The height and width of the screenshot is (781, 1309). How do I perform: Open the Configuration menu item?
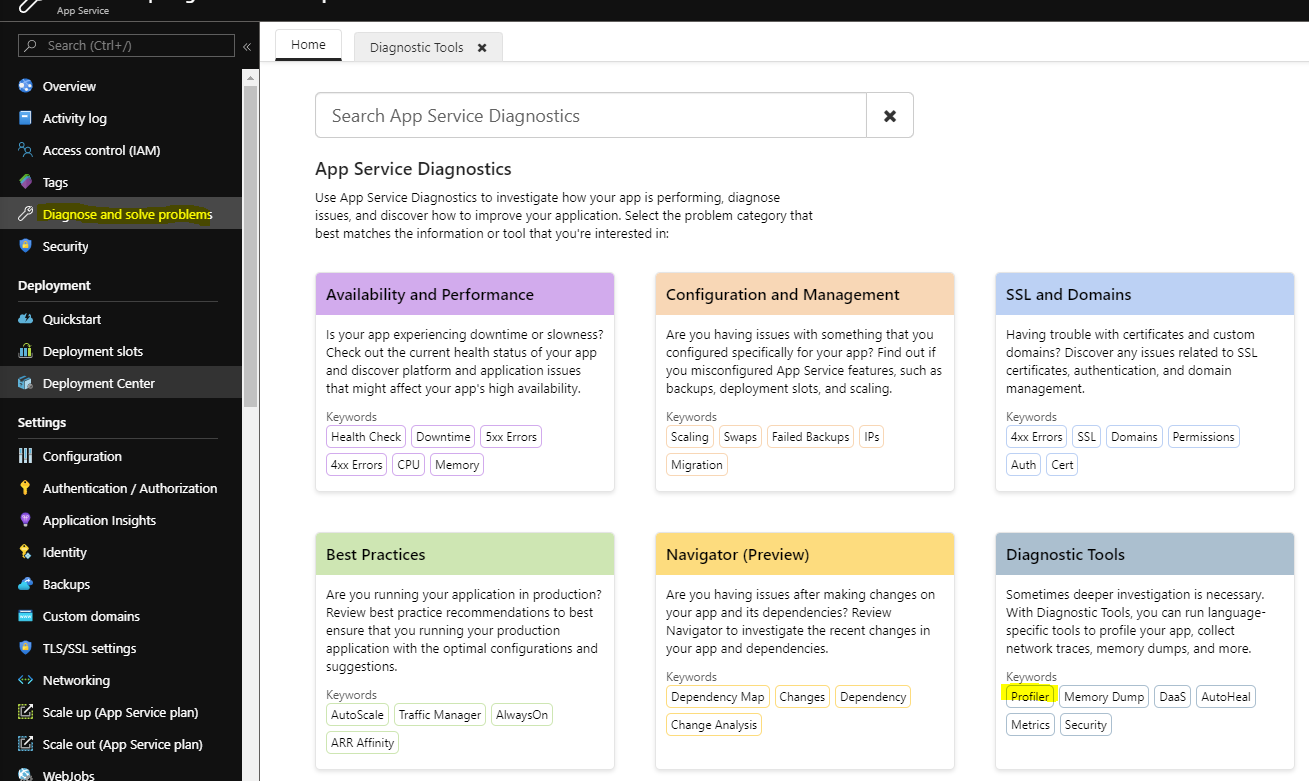121,456
